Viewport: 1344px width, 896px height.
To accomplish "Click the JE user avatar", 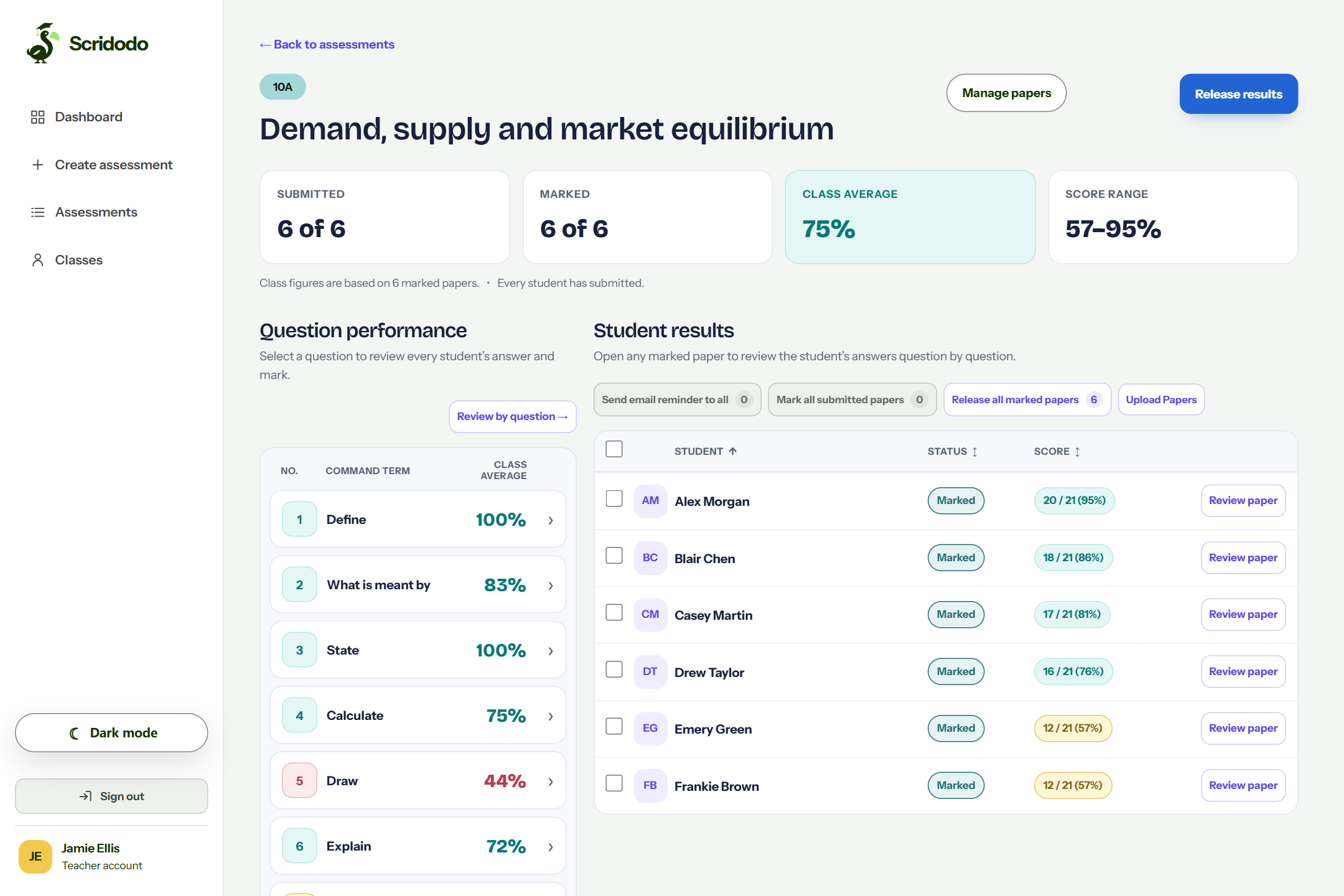I will pyautogui.click(x=35, y=856).
